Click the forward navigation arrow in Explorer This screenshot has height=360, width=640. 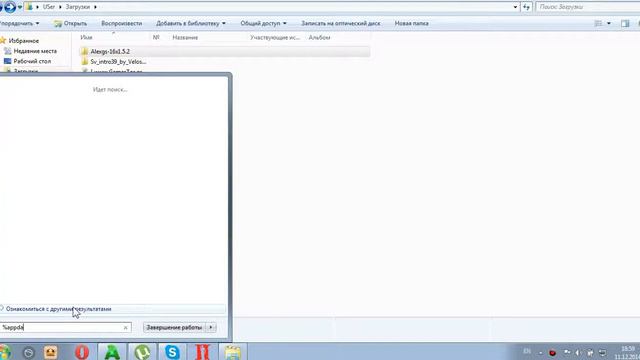point(10,7)
